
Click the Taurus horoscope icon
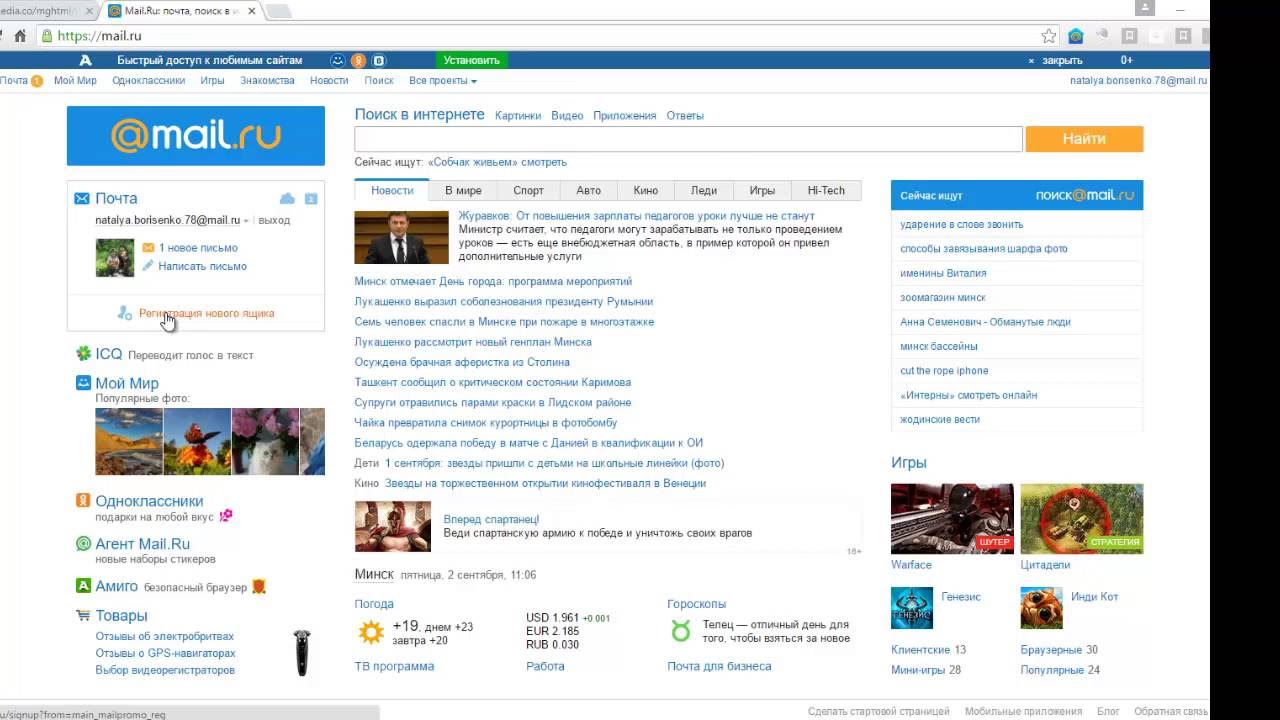click(681, 631)
